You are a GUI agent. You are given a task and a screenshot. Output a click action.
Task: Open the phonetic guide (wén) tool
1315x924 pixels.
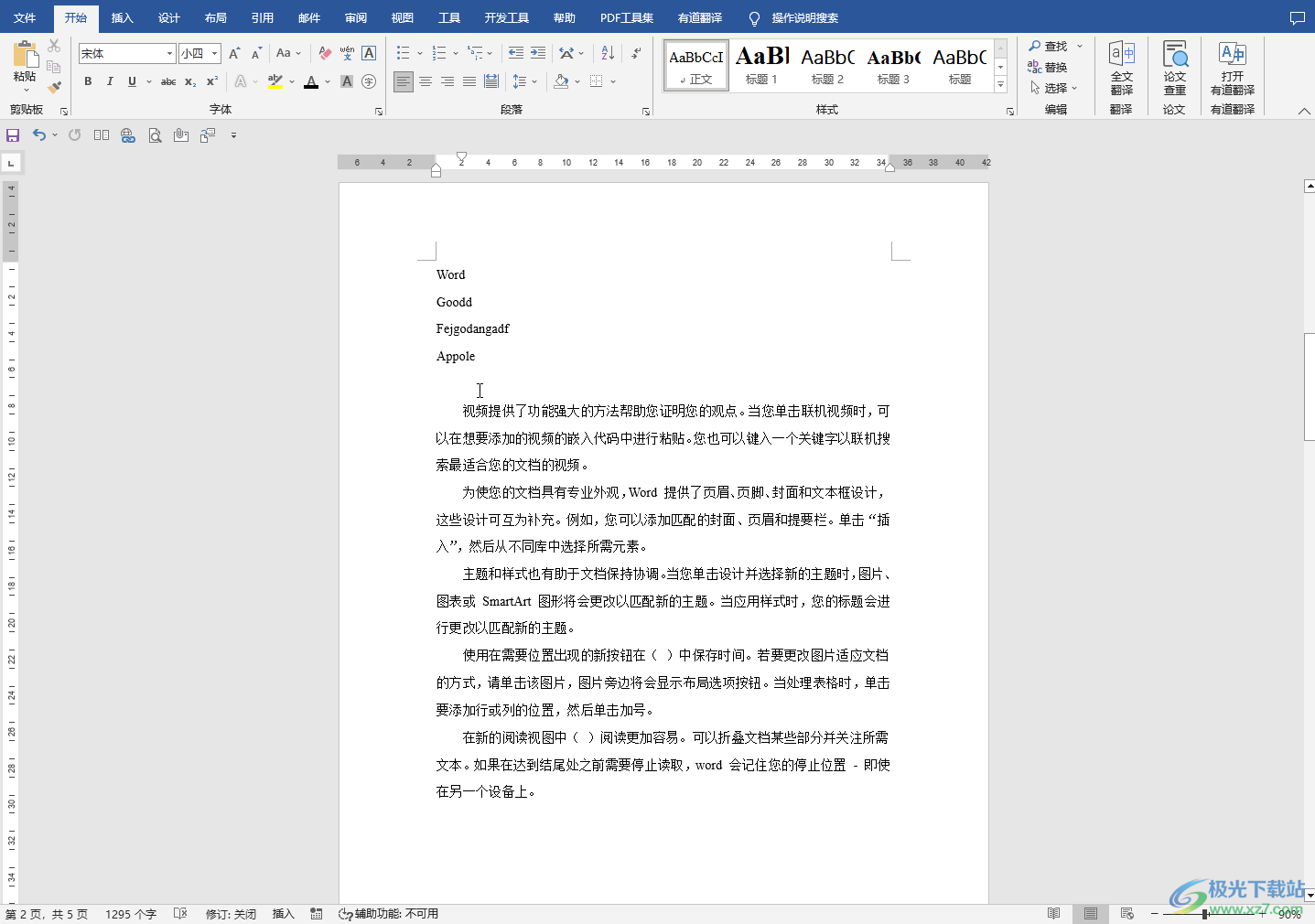pos(347,53)
